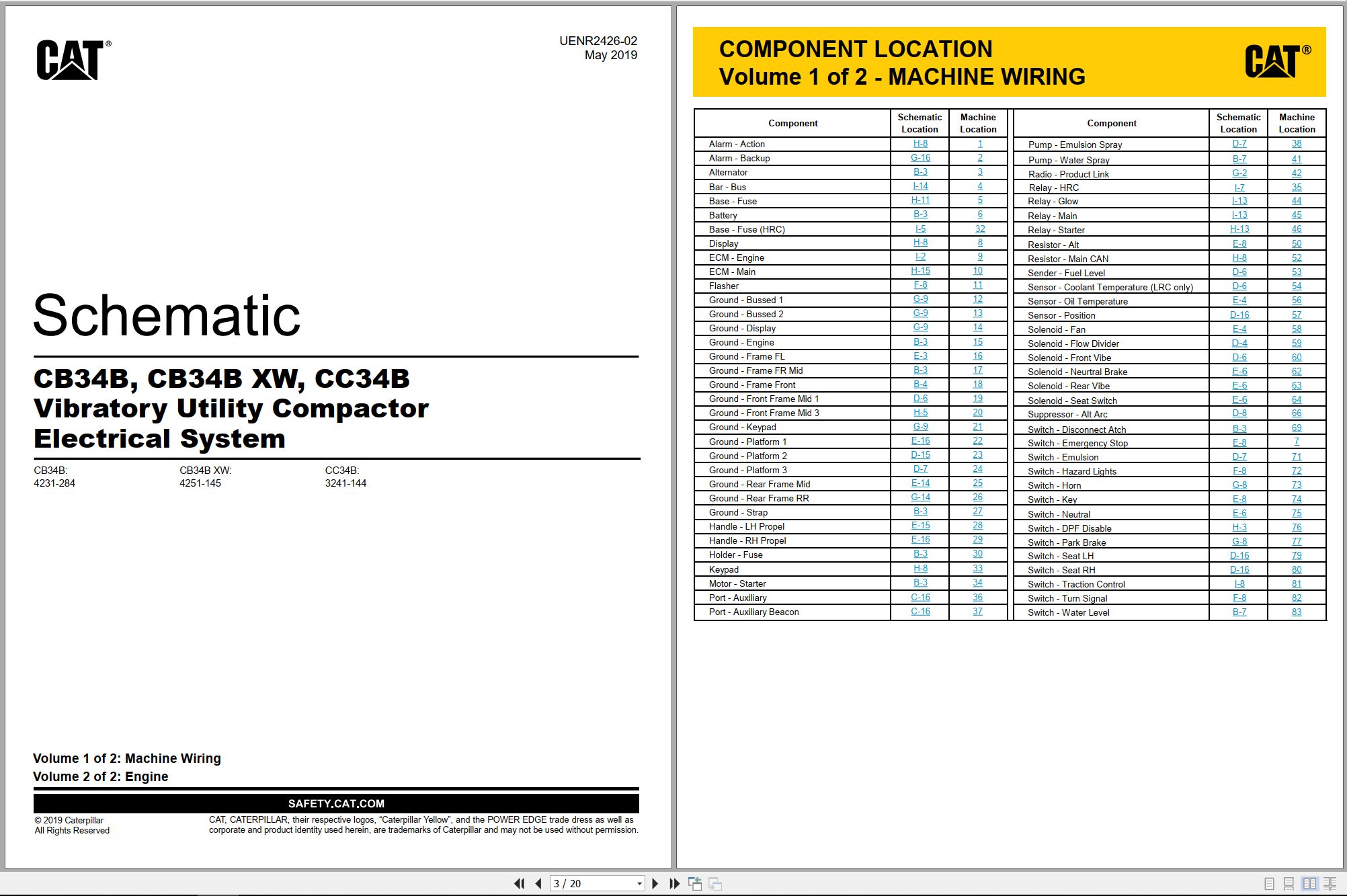Go to the previous page
1347x896 pixels.
tap(538, 883)
